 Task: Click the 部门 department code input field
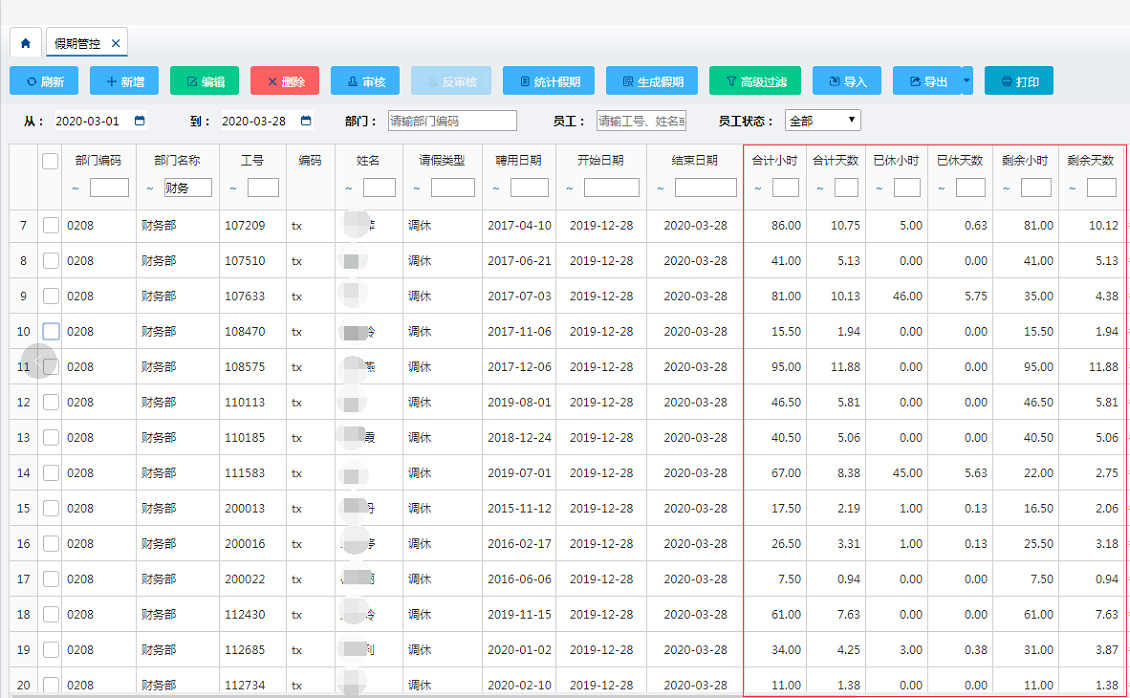(x=450, y=119)
